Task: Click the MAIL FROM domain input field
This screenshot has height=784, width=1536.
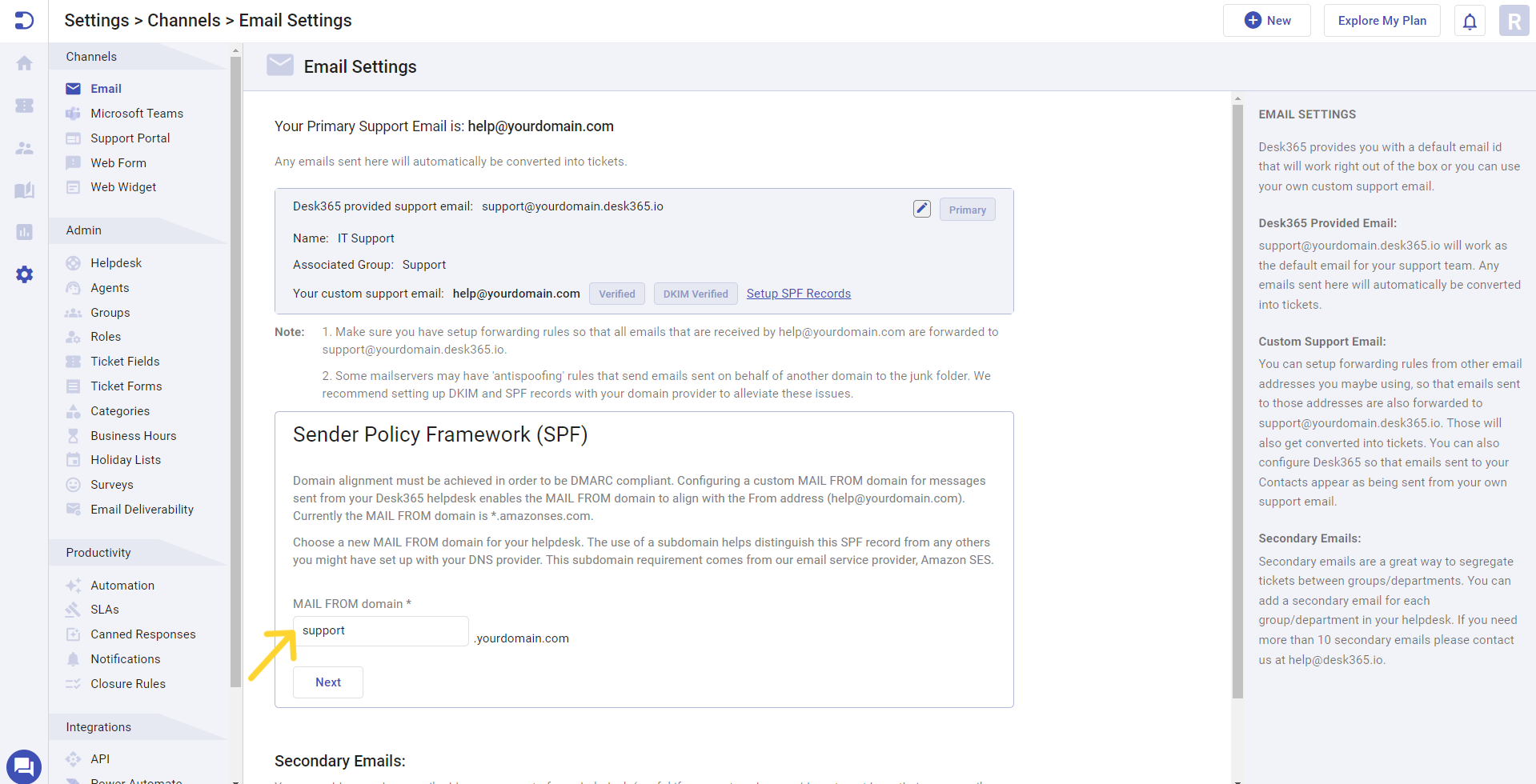Action: [380, 630]
